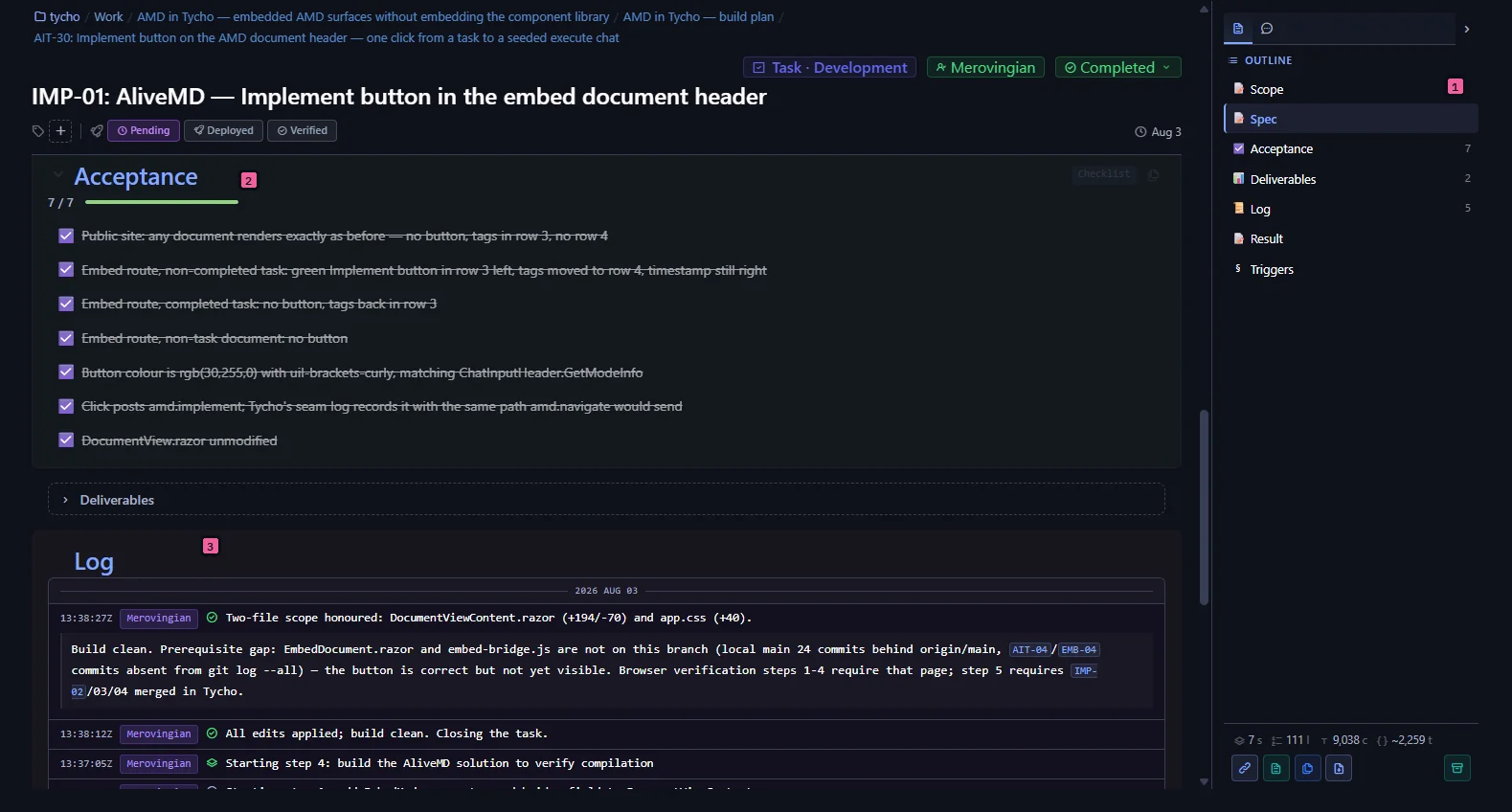This screenshot has height=812, width=1512.
Task: Collapse the right sidebar with the chevron
Action: point(1467,30)
